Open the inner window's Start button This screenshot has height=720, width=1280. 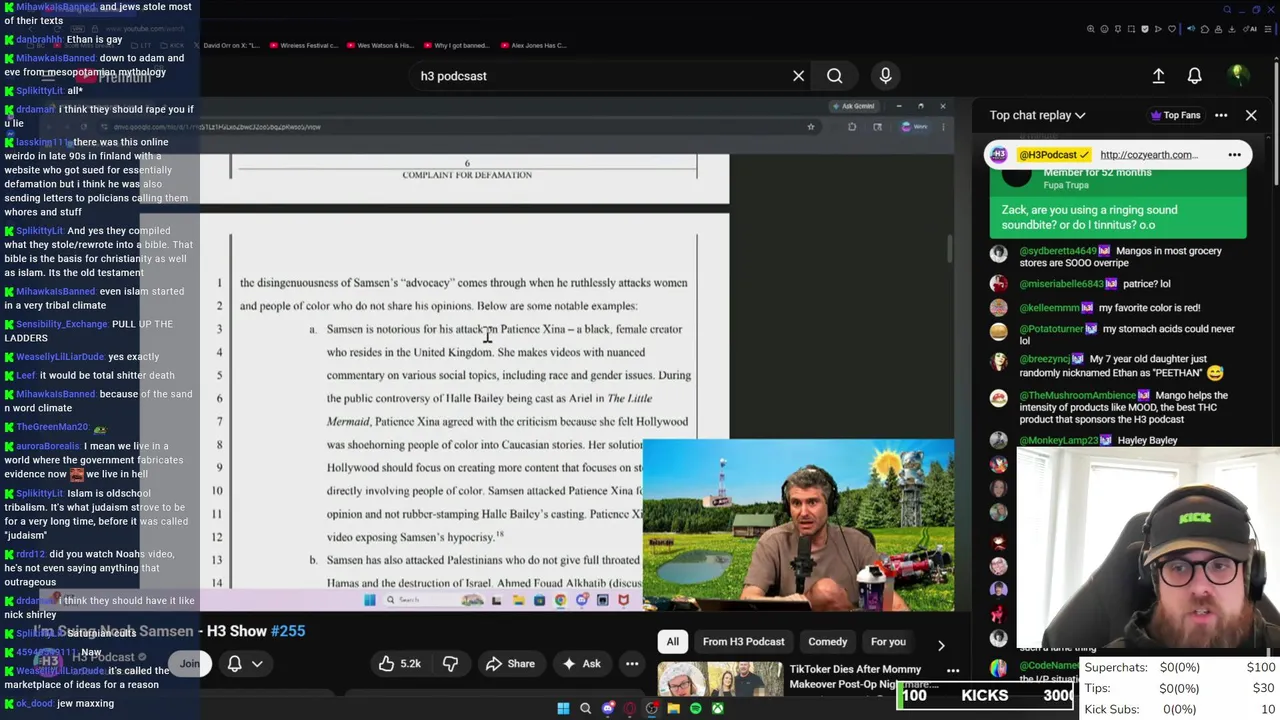coord(370,600)
